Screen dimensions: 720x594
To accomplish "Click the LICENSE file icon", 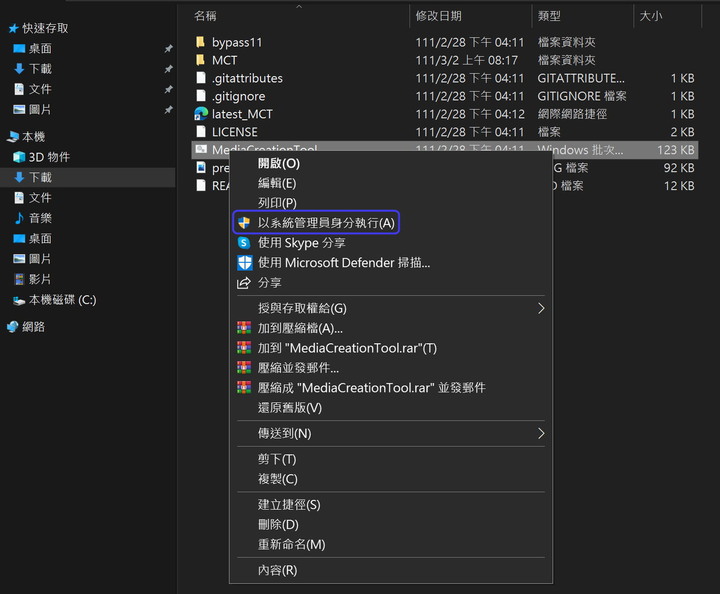I will [201, 132].
